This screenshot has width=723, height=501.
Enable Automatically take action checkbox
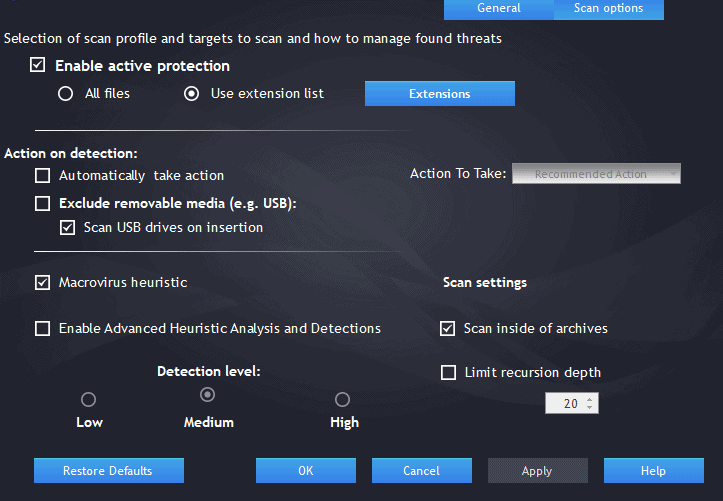click(42, 176)
